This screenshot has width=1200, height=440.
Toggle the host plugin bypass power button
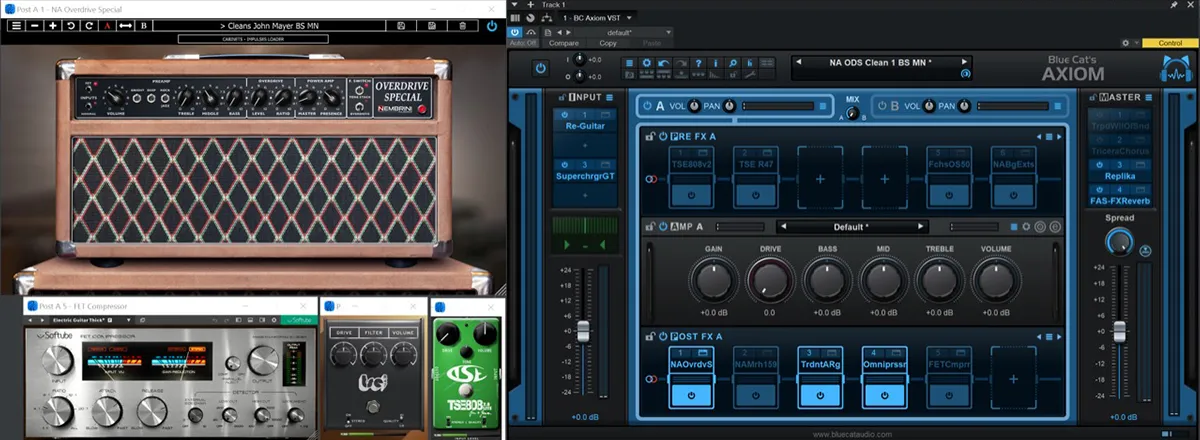tap(516, 31)
